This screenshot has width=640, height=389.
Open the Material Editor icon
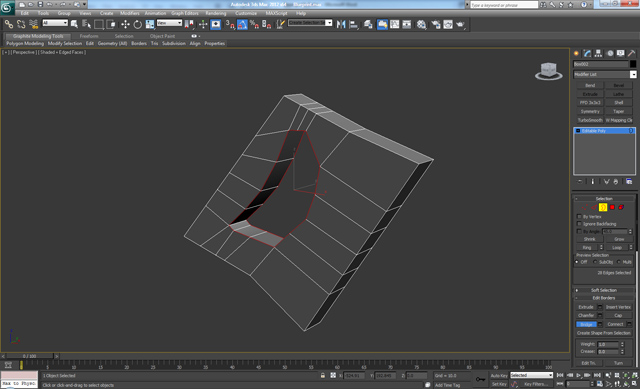coord(421,24)
